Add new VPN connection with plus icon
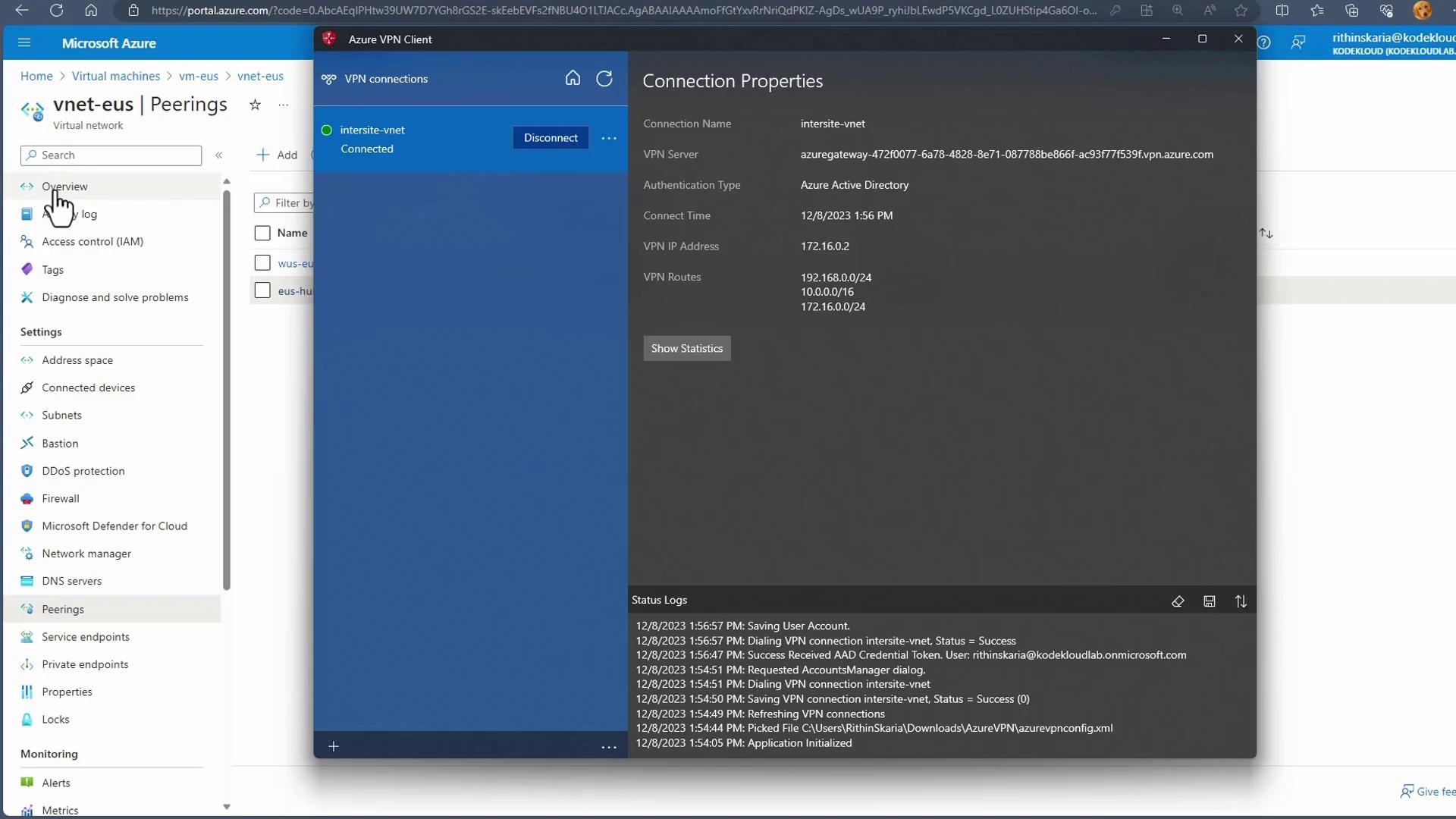 (x=334, y=747)
